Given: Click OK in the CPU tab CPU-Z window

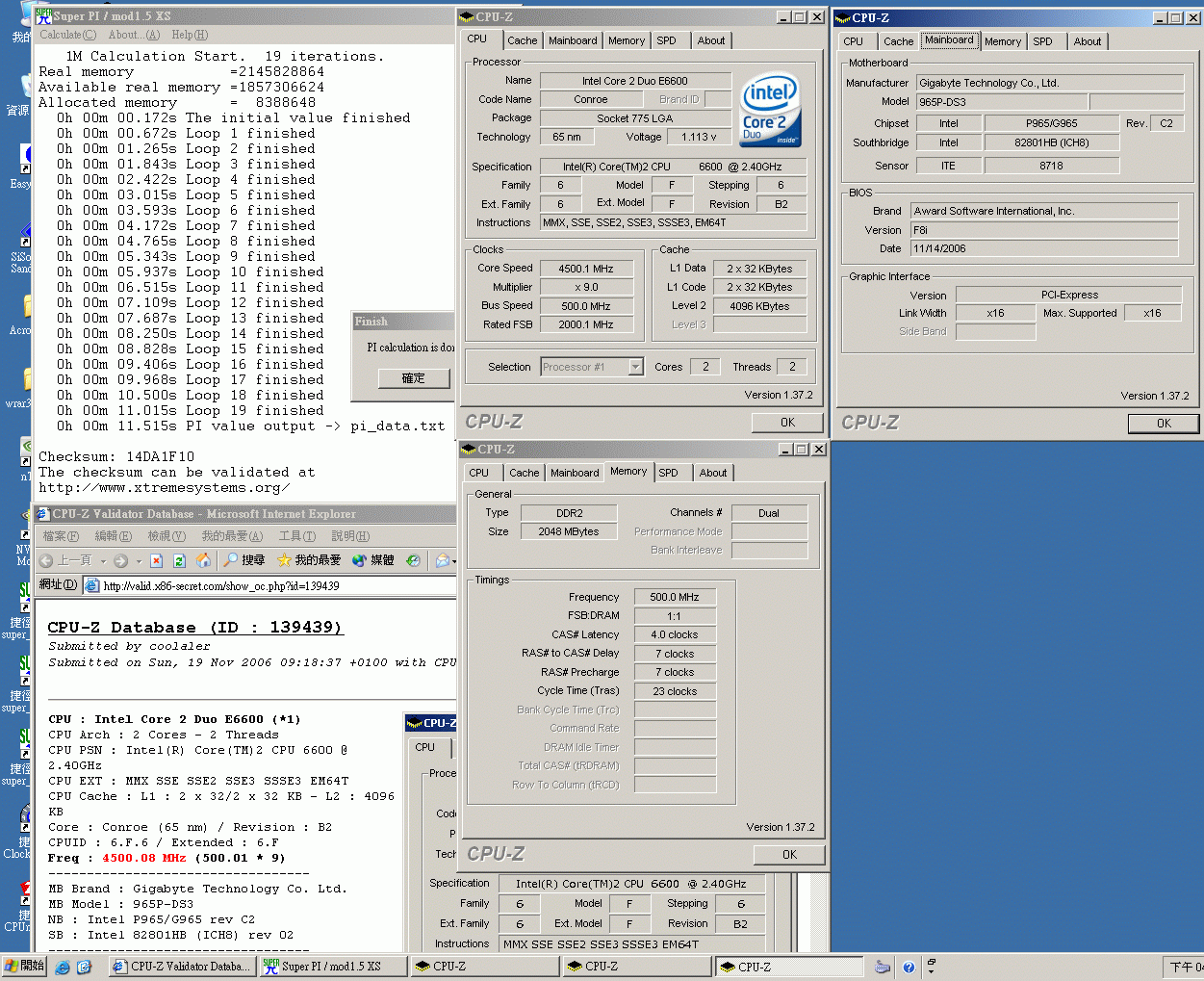Looking at the screenshot, I should [x=787, y=423].
